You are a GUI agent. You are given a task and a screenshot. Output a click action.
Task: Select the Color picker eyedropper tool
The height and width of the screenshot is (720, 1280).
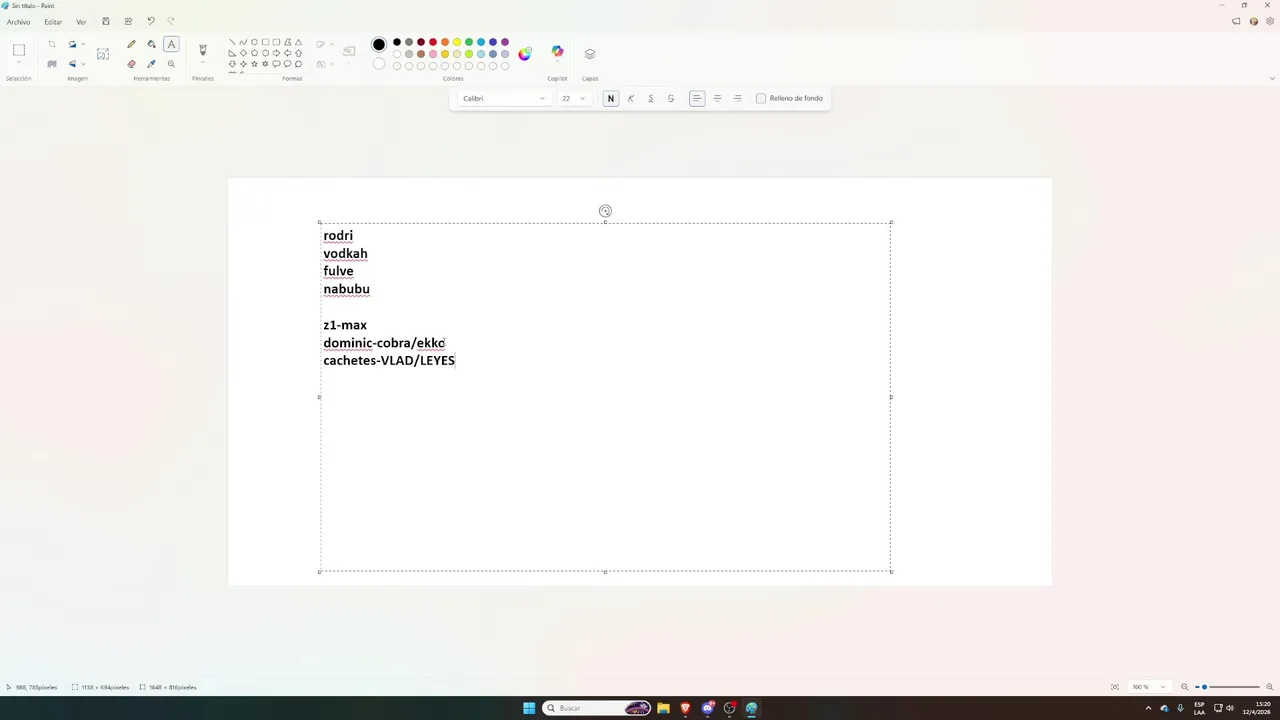pyautogui.click(x=151, y=64)
